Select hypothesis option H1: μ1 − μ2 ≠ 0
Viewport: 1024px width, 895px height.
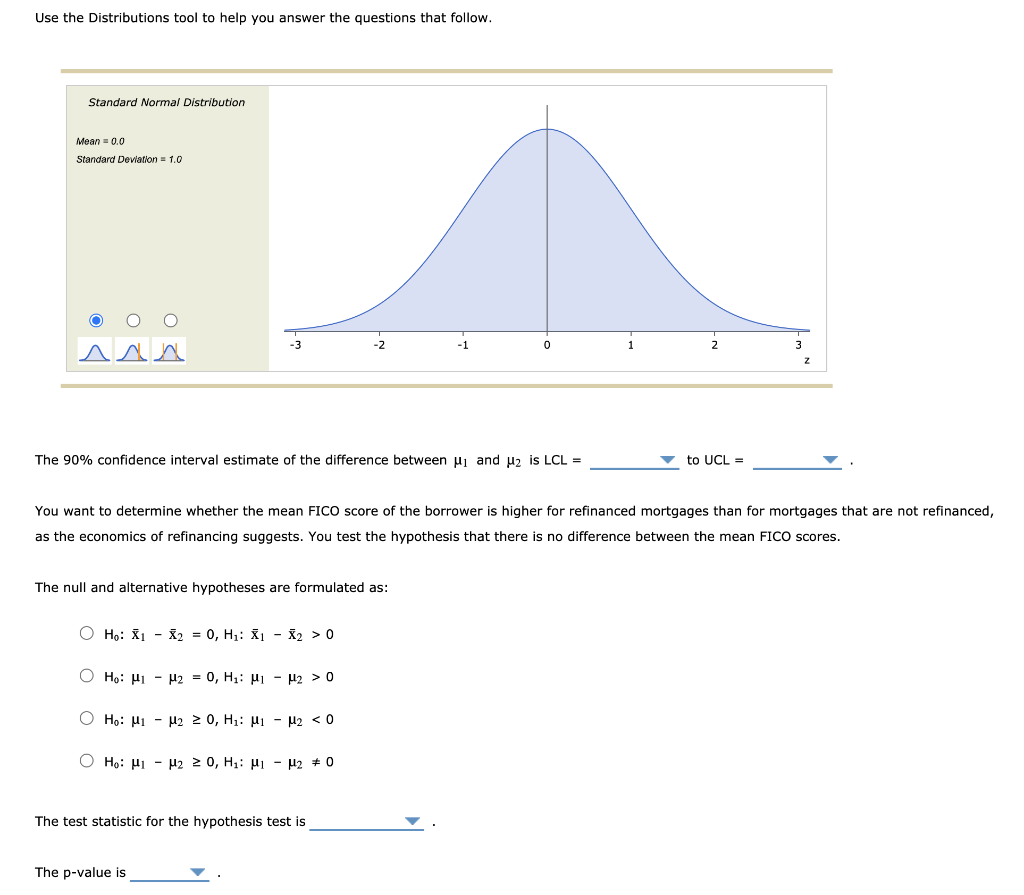87,759
